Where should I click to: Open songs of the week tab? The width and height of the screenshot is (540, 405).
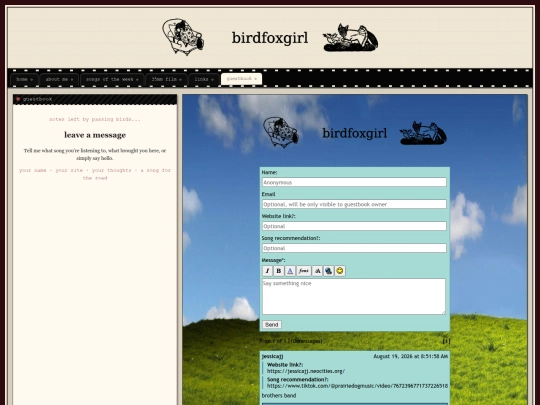[x=112, y=79]
